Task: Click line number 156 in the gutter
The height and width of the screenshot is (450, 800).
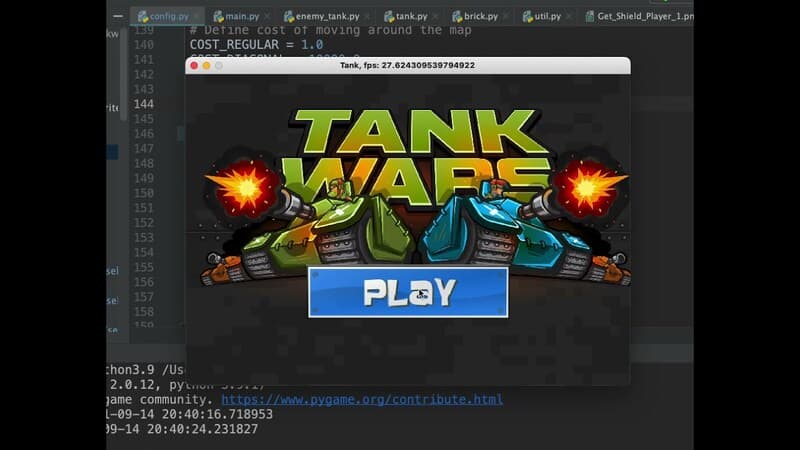Action: [x=143, y=282]
